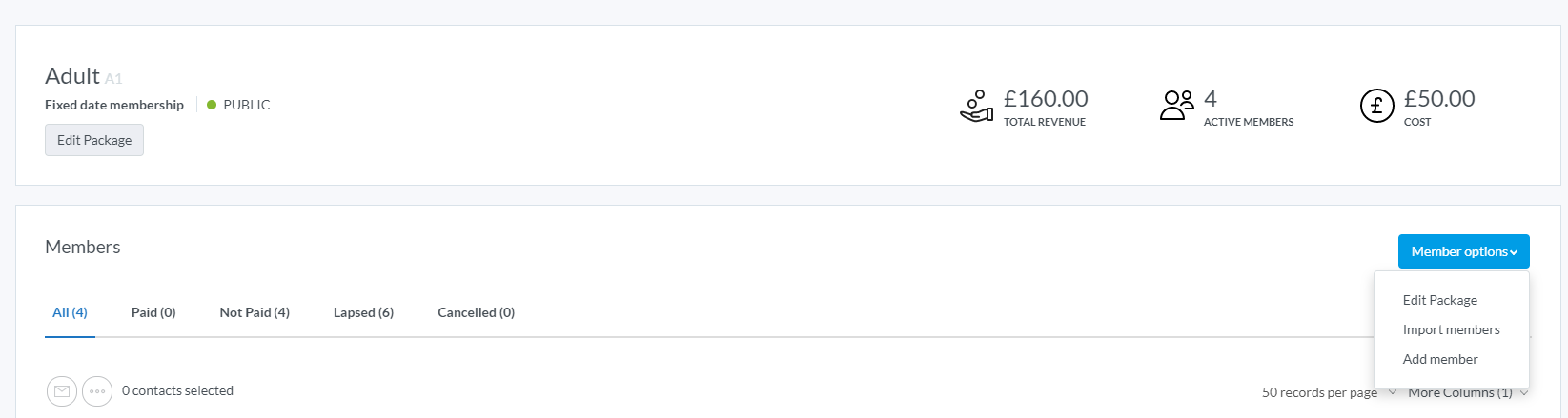Open the More Columns (1) dropdown

pyautogui.click(x=1467, y=393)
